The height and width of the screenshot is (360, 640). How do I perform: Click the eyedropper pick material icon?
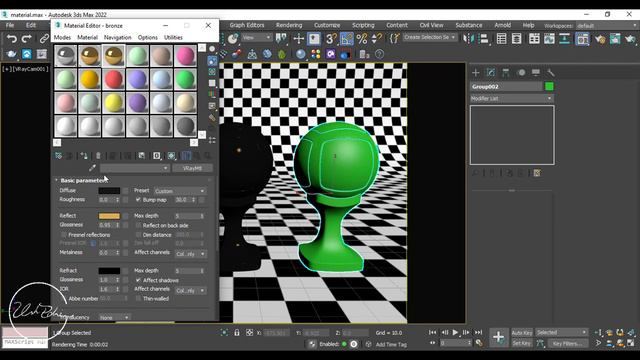point(92,168)
